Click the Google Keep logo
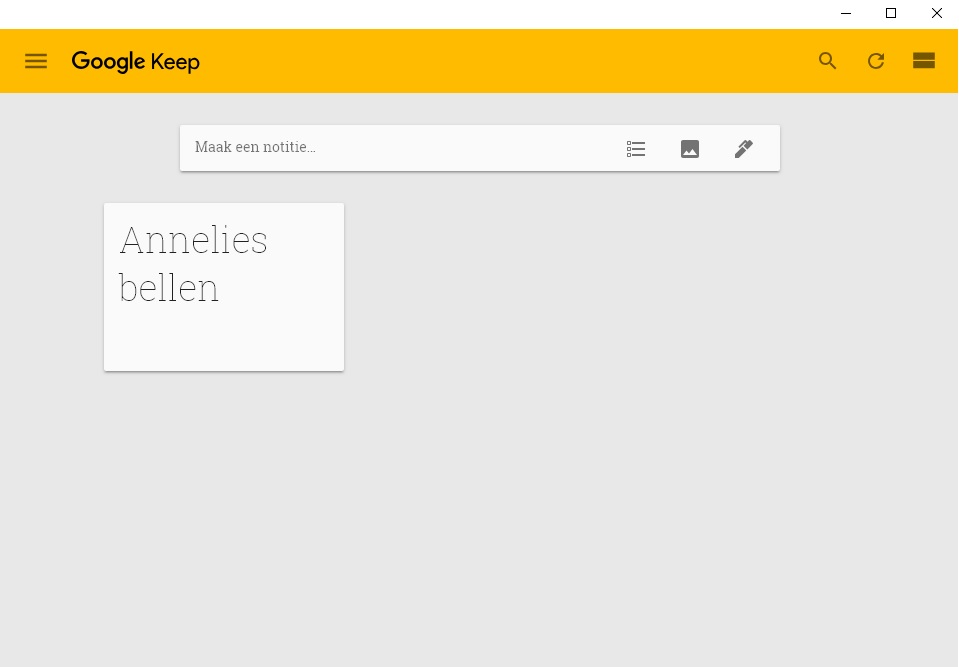This screenshot has width=959, height=667. coord(136,62)
